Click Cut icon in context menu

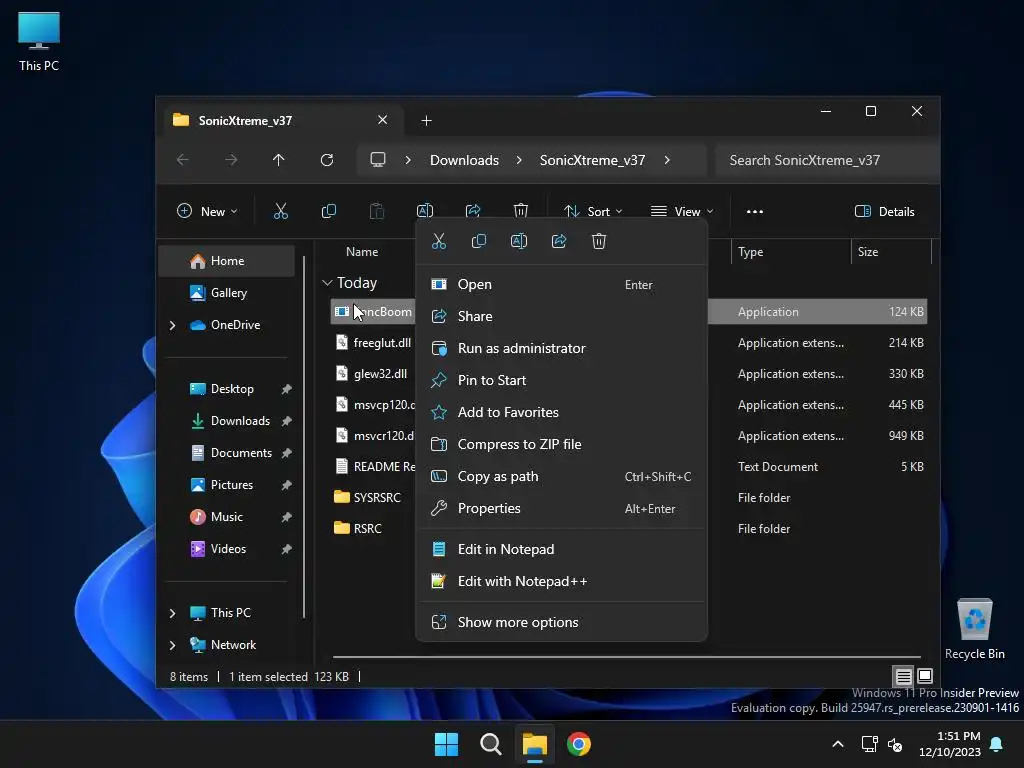pyautogui.click(x=439, y=242)
